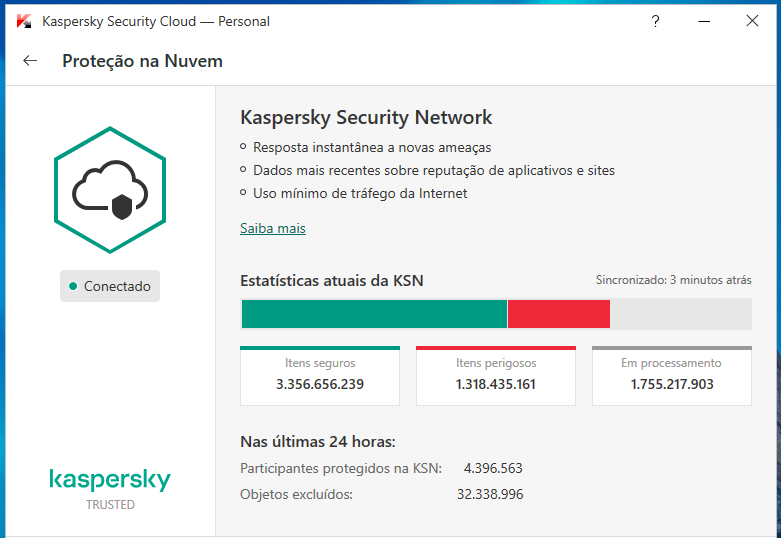Minimize the Kaspersky window
Image resolution: width=781 pixels, height=538 pixels.
pos(703,21)
